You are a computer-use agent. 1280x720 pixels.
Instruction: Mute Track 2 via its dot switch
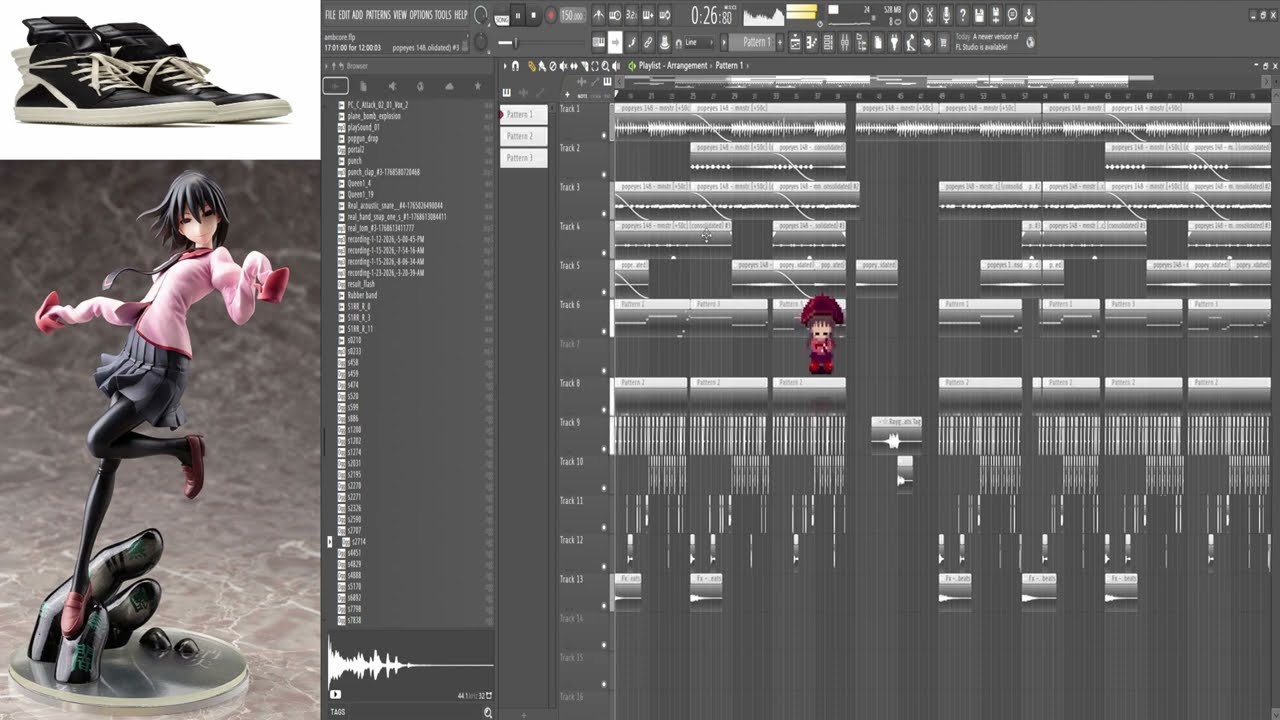pyautogui.click(x=604, y=173)
